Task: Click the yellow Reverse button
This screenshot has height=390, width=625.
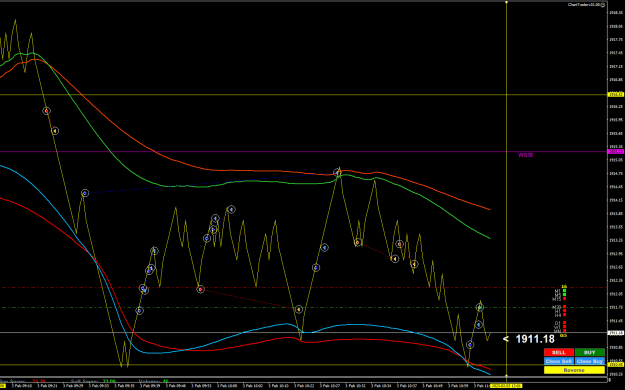Action: click(x=574, y=370)
